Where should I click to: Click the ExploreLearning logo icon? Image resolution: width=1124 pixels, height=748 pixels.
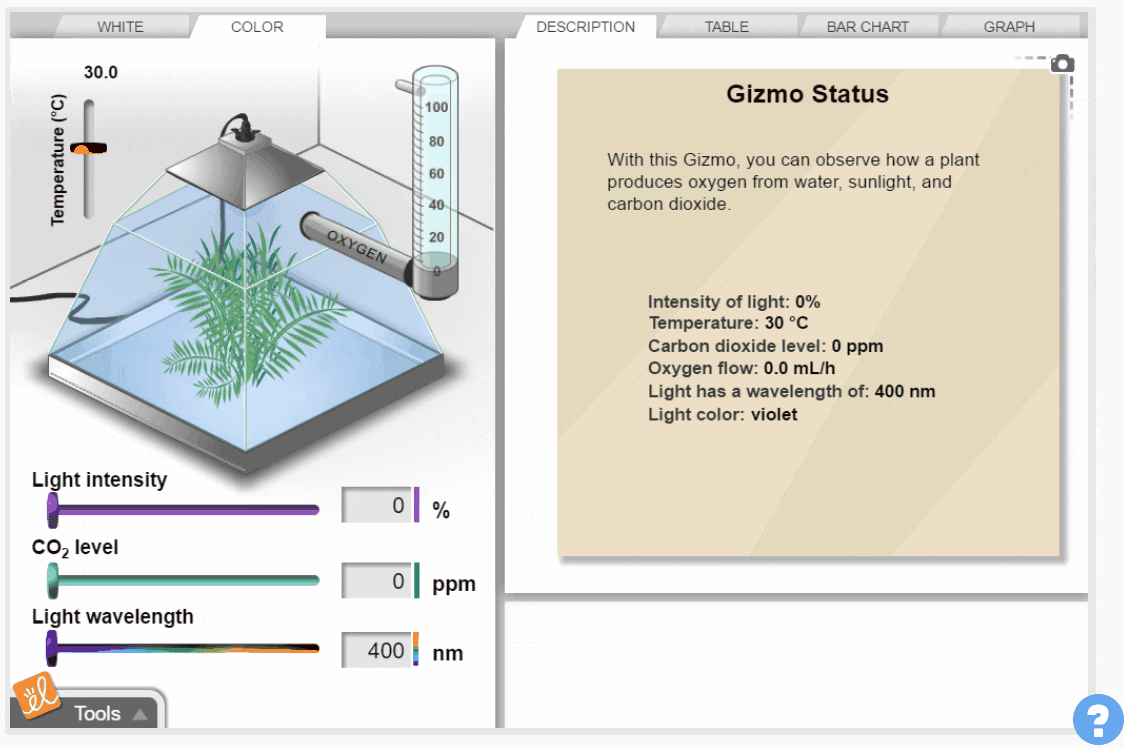pyautogui.click(x=35, y=699)
